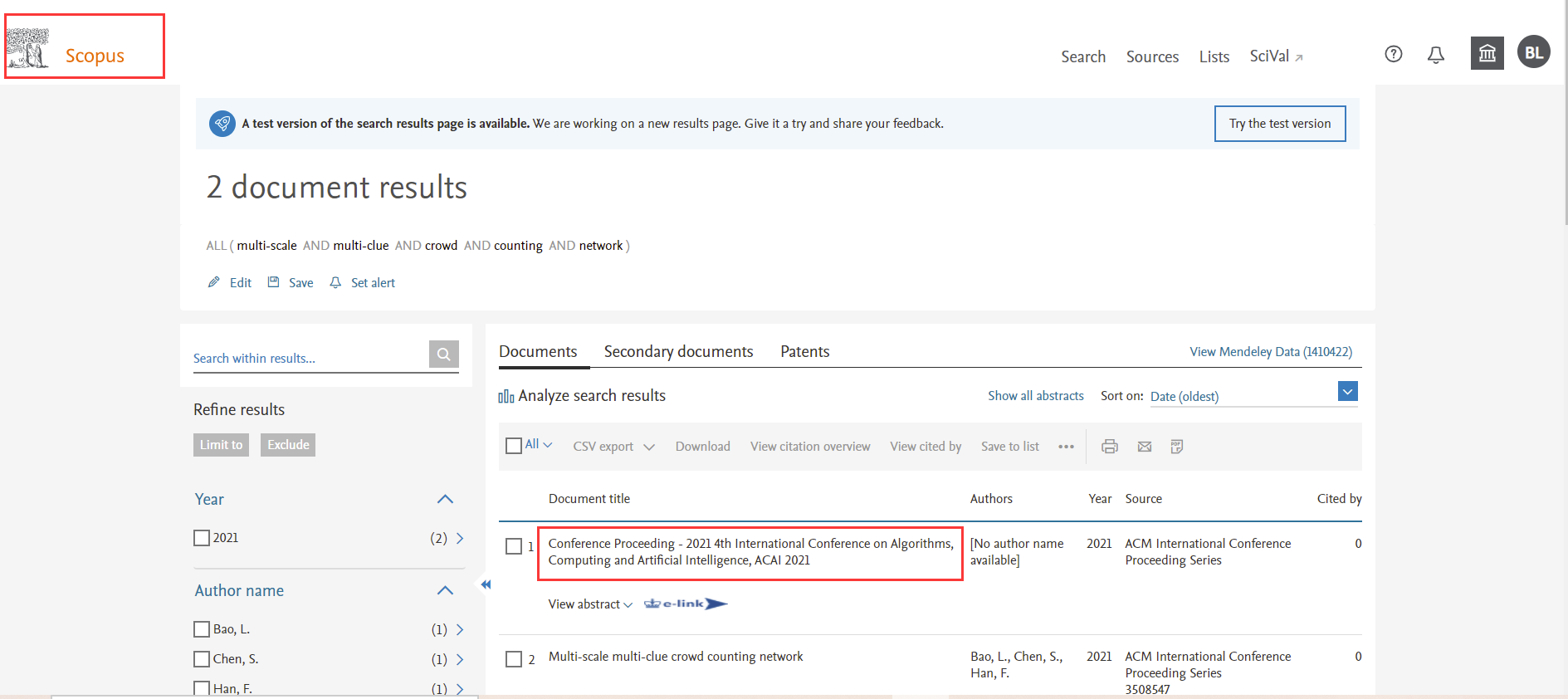This screenshot has height=699, width=1568.
Task: Click the Save disk icon
Action: tap(274, 282)
